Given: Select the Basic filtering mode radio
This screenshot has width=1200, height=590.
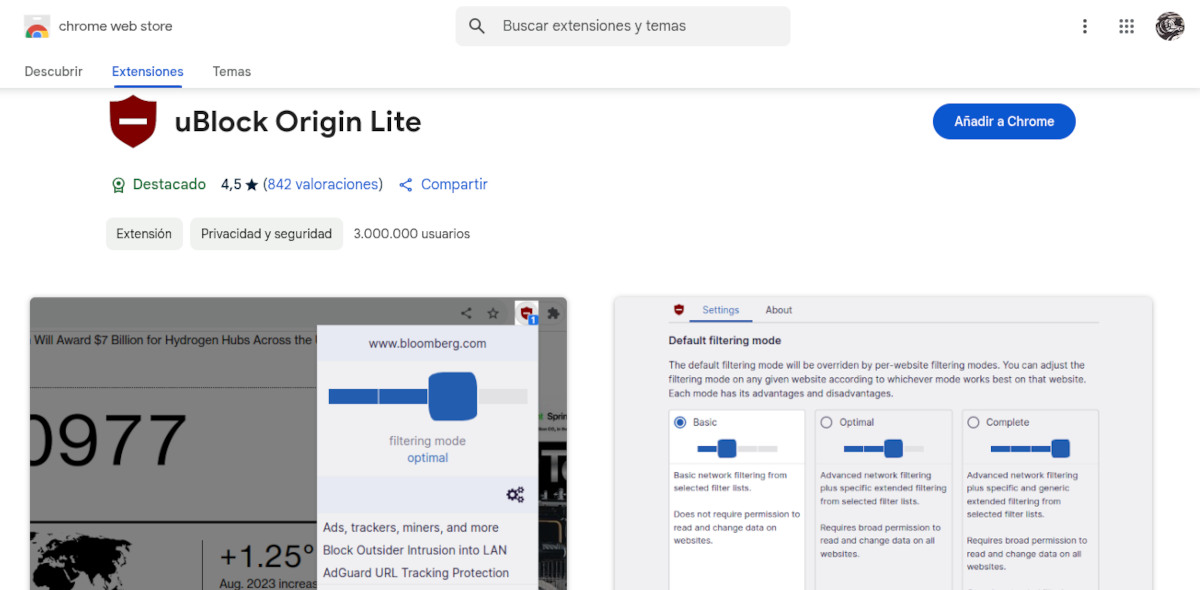Looking at the screenshot, I should (x=681, y=422).
